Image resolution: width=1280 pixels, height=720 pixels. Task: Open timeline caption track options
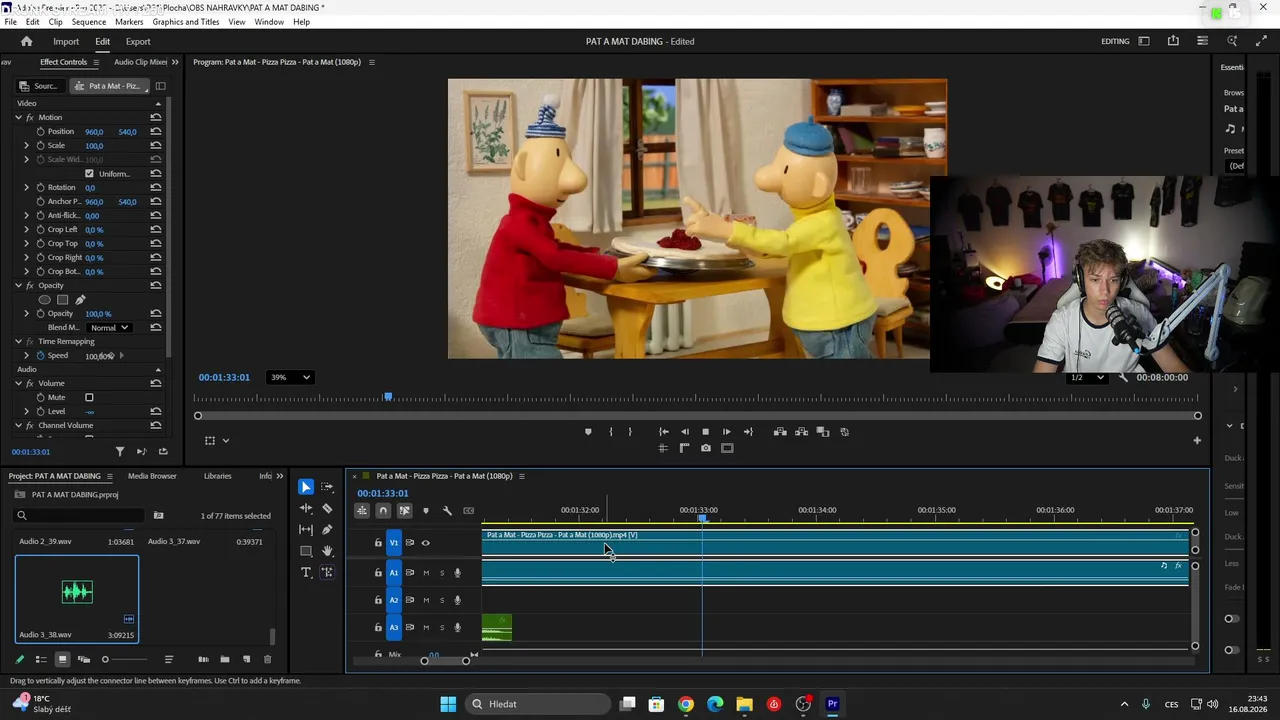468,511
